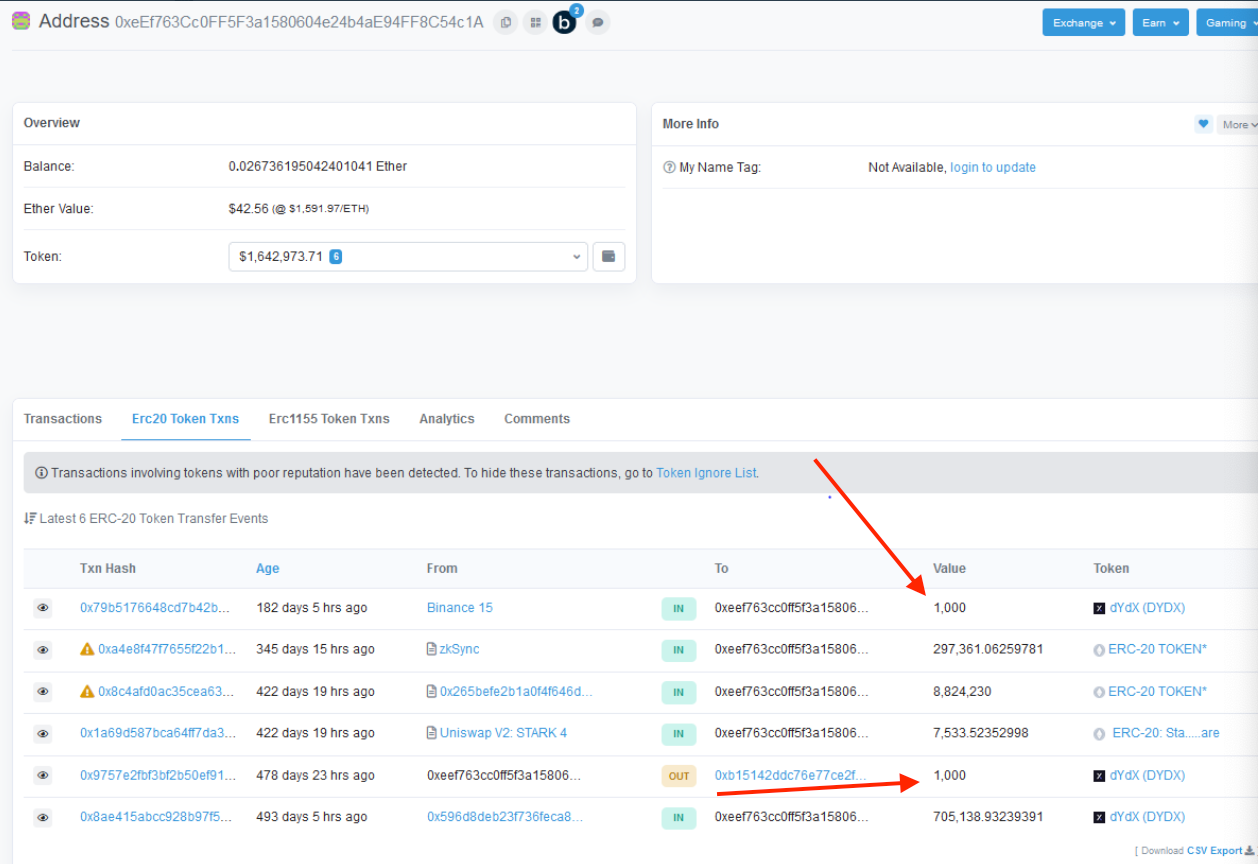Viewport: 1258px width, 864px height.
Task: Select the balance 0.026736195042401041 Ether
Action: [x=318, y=166]
